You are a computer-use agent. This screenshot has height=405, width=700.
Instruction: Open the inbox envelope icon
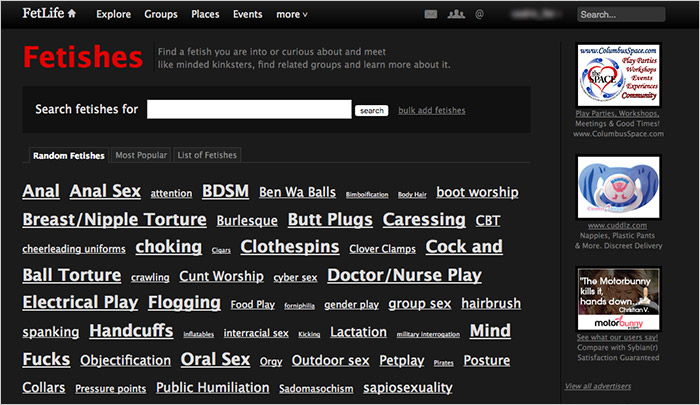pos(431,15)
